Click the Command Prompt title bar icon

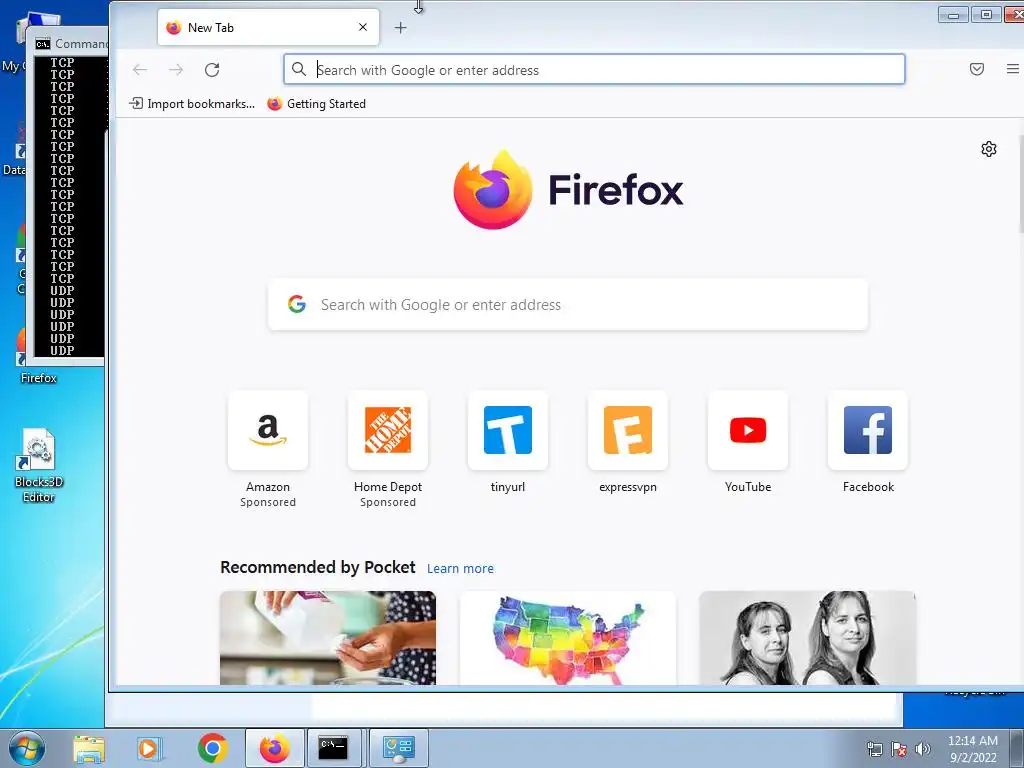pos(43,44)
